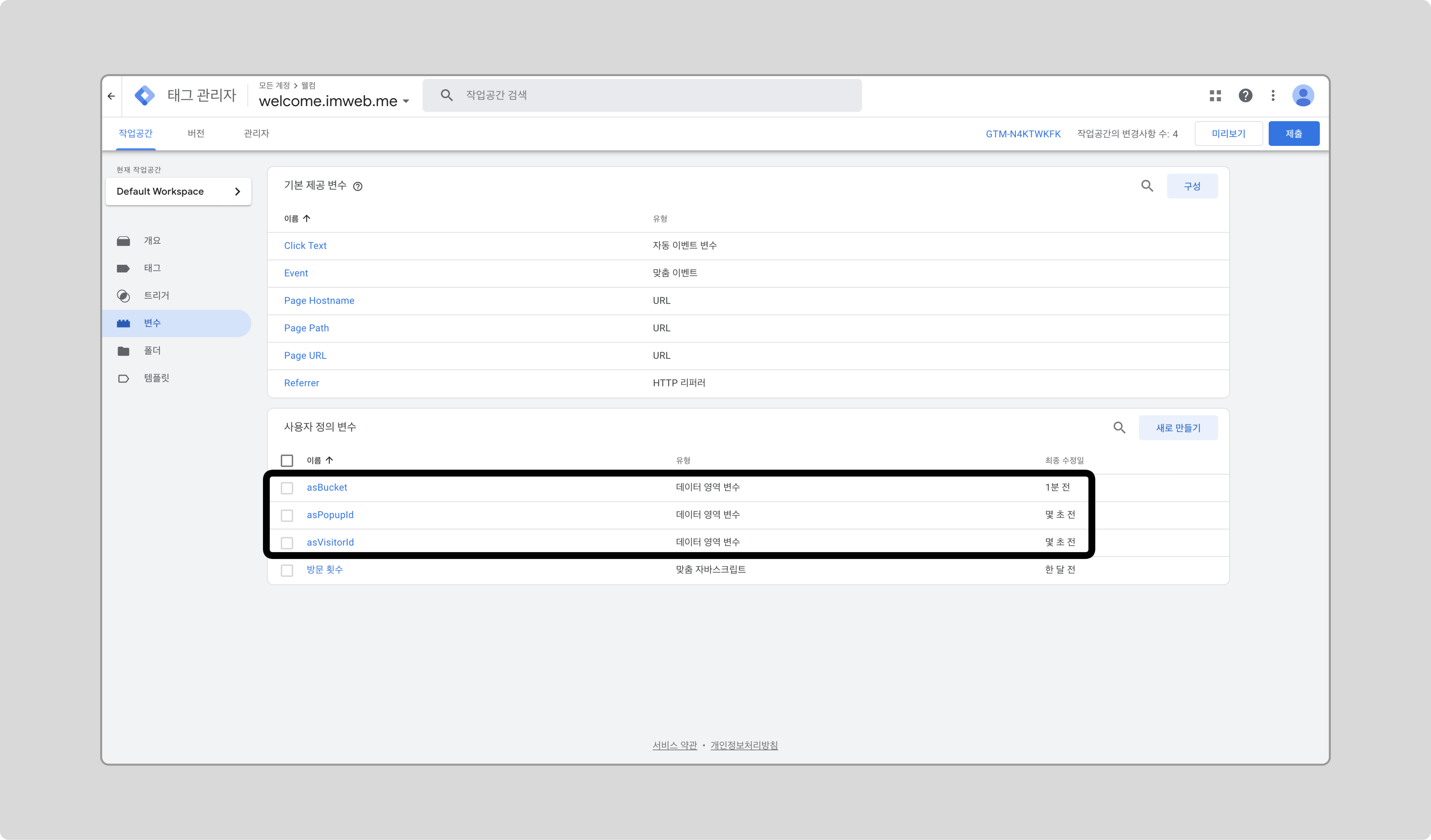Image resolution: width=1431 pixels, height=840 pixels.
Task: Expand the Default Workspace selector
Action: [178, 191]
